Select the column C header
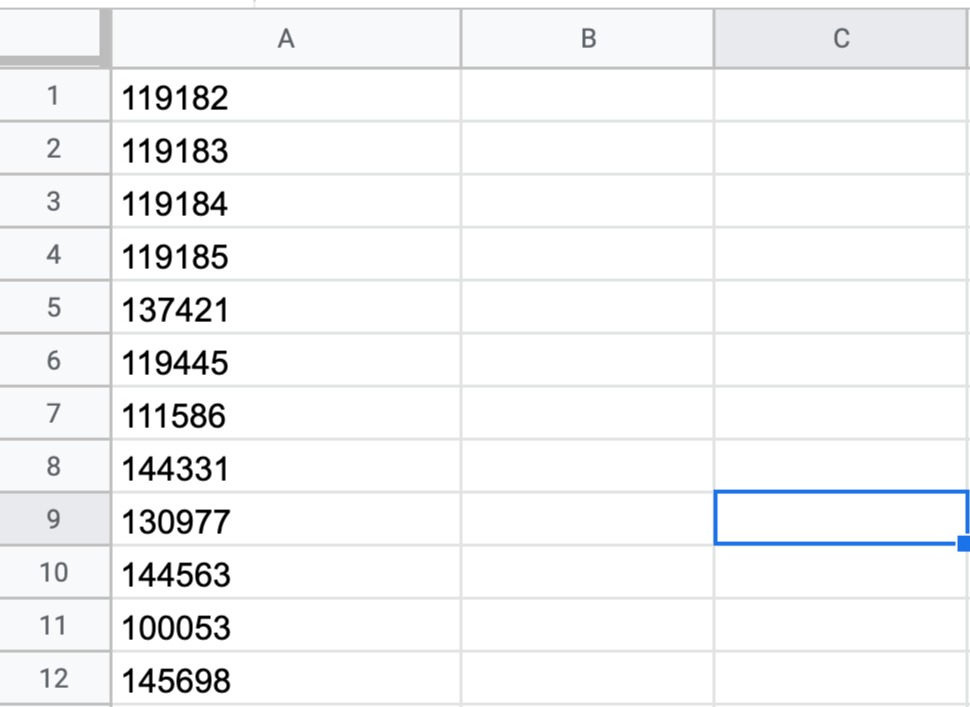Image resolution: width=970 pixels, height=707 pixels. click(x=841, y=39)
